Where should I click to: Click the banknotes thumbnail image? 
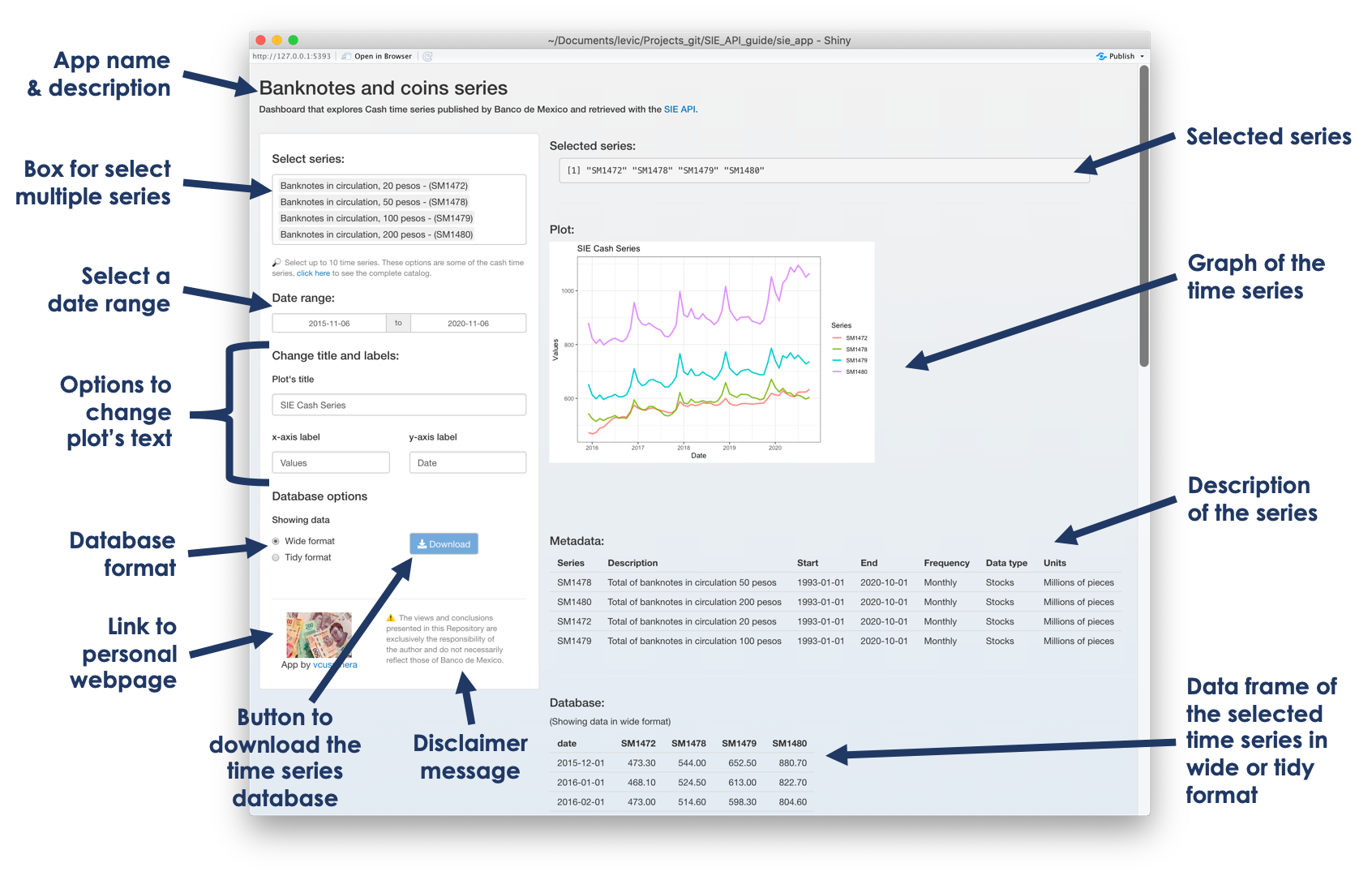pyautogui.click(x=319, y=634)
